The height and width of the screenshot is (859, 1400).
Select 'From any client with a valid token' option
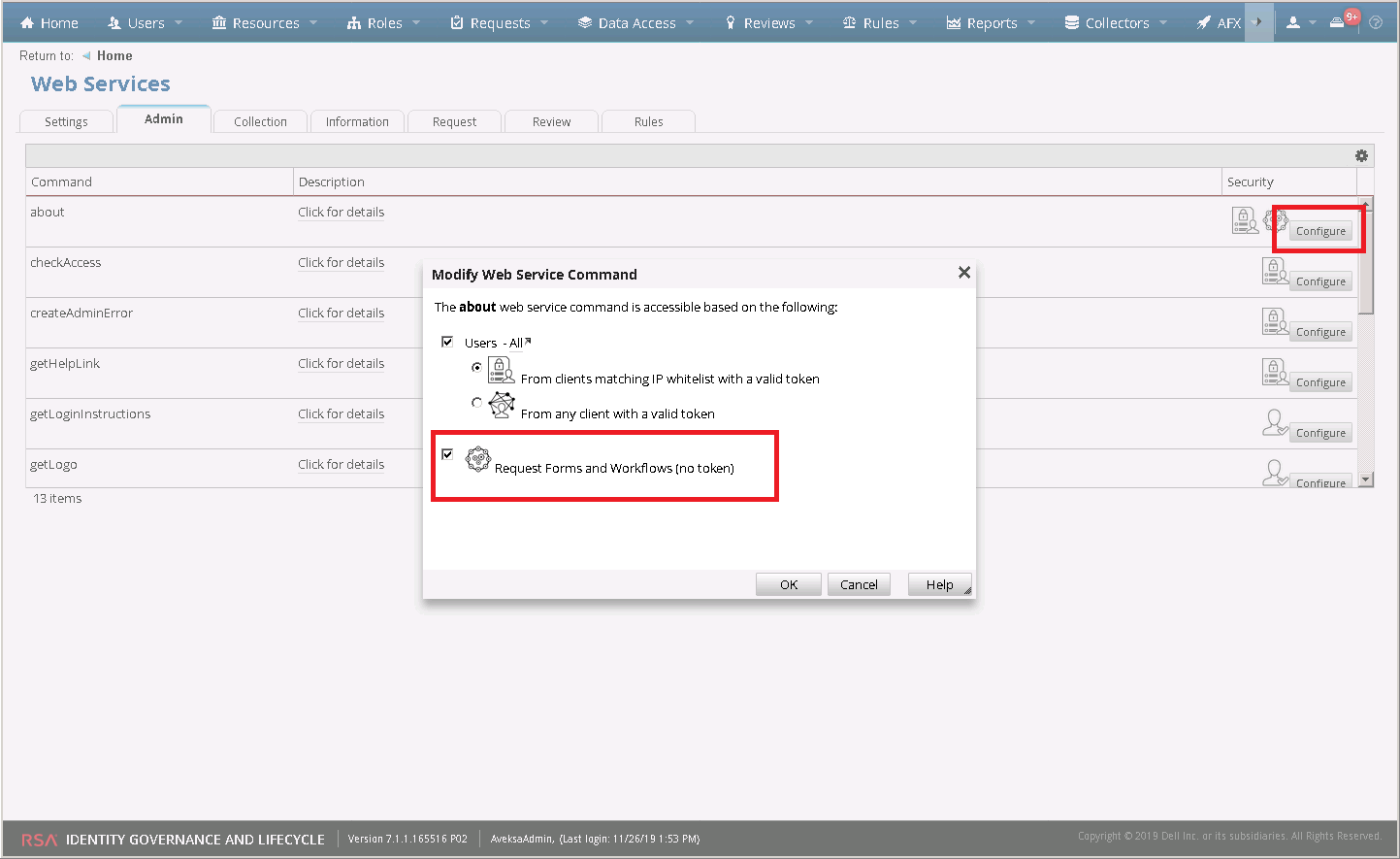pos(476,402)
